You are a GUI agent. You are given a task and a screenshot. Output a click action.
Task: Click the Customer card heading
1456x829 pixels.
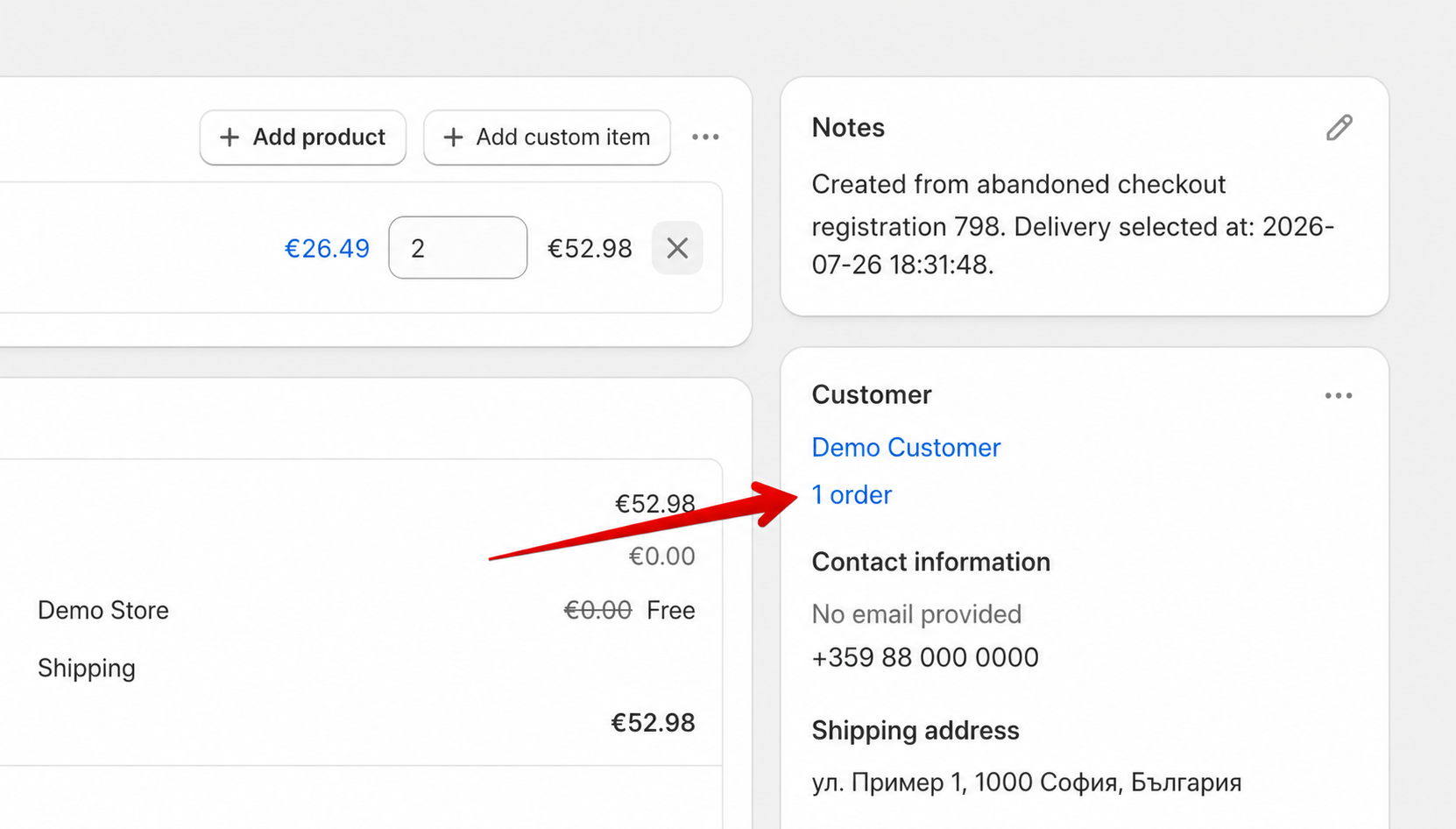[x=872, y=395]
